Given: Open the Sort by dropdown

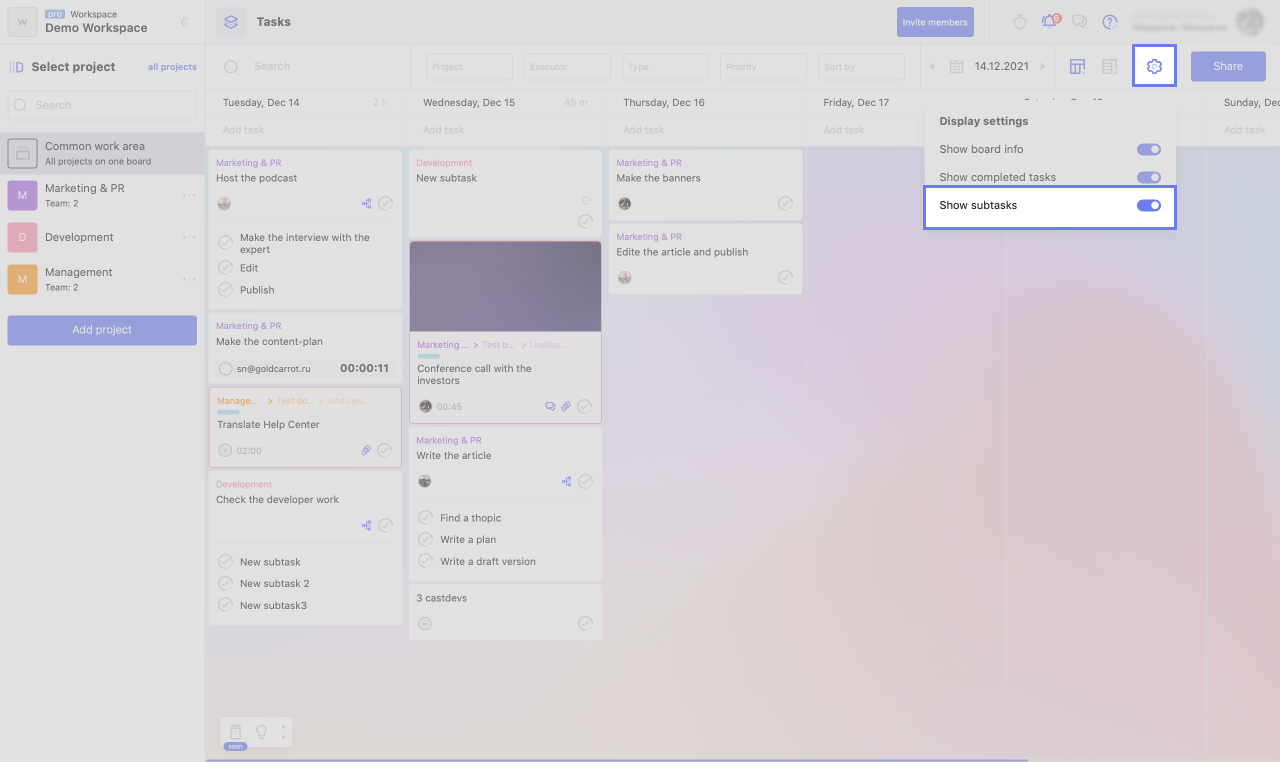Looking at the screenshot, I should pos(861,67).
